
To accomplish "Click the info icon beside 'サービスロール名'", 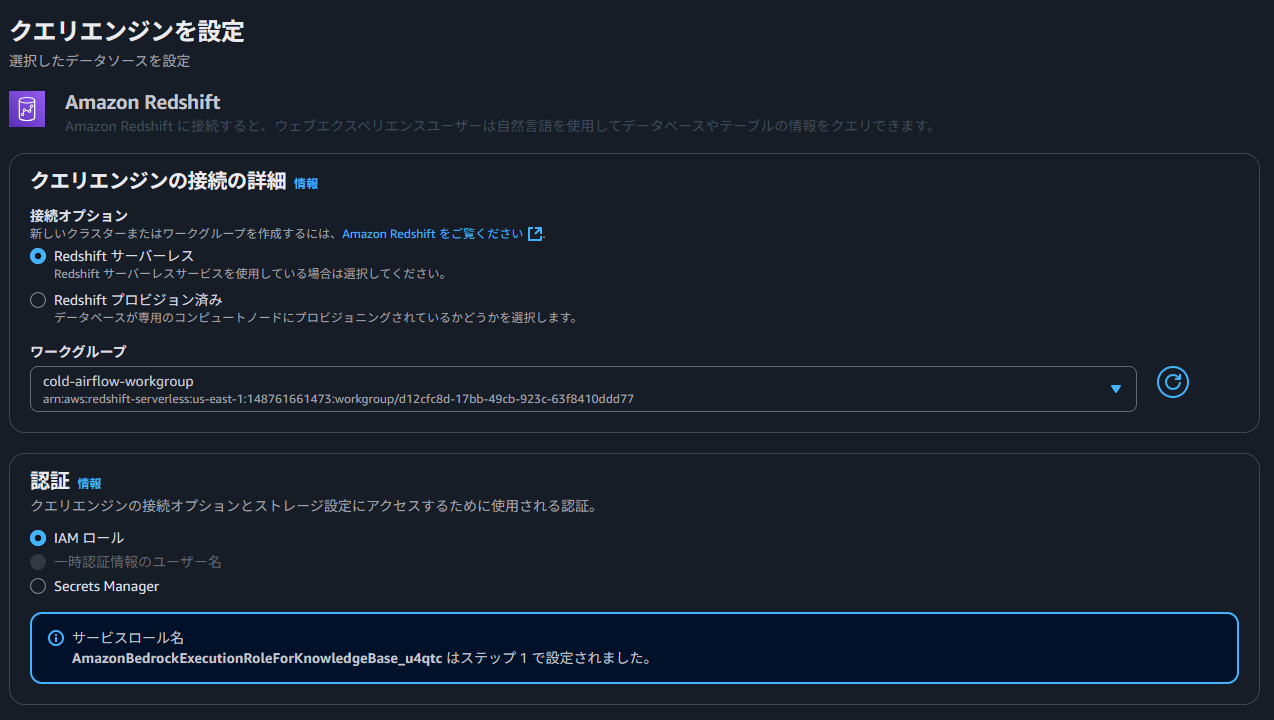I will coord(56,638).
